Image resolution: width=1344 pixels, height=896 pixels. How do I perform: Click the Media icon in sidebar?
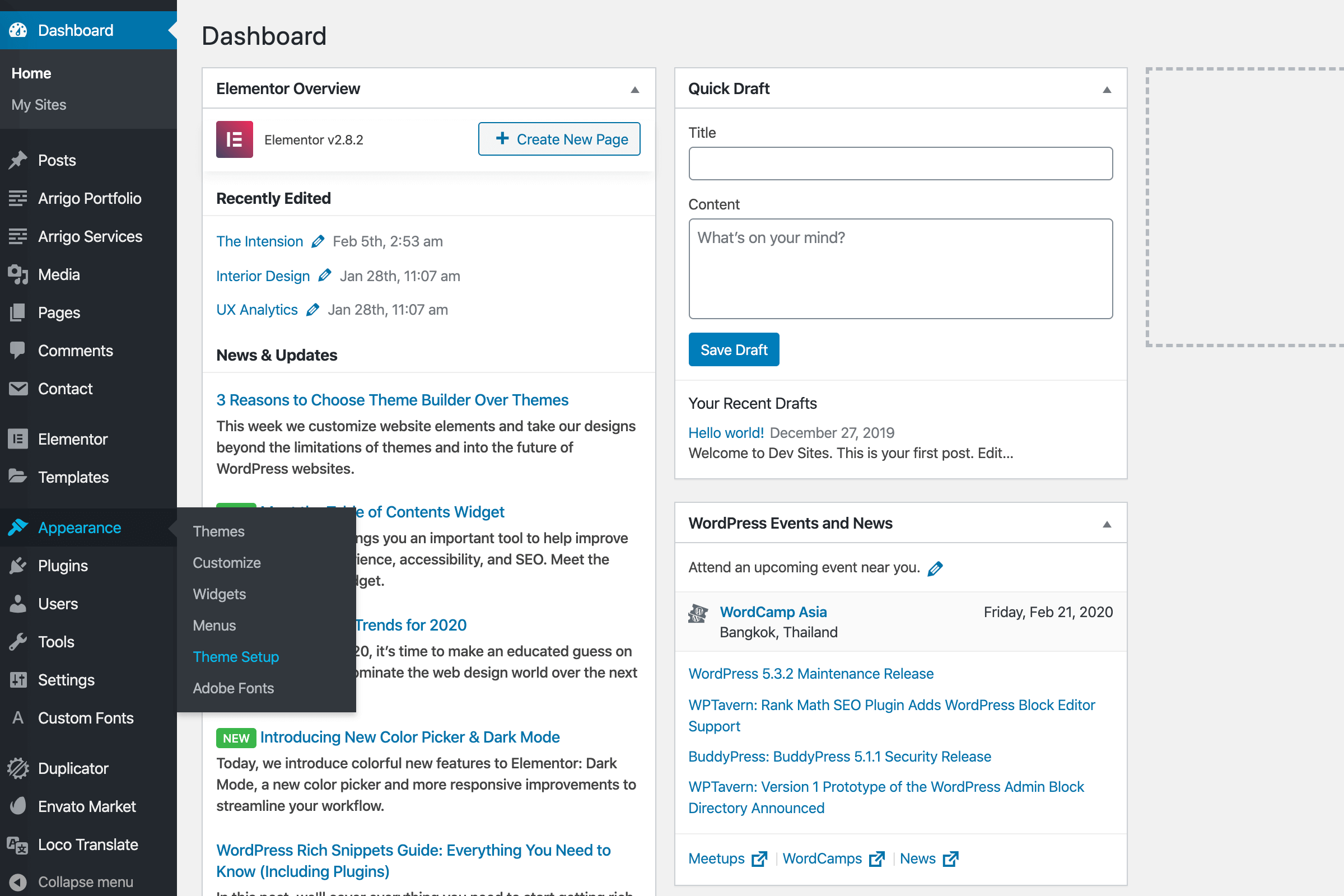pos(18,275)
